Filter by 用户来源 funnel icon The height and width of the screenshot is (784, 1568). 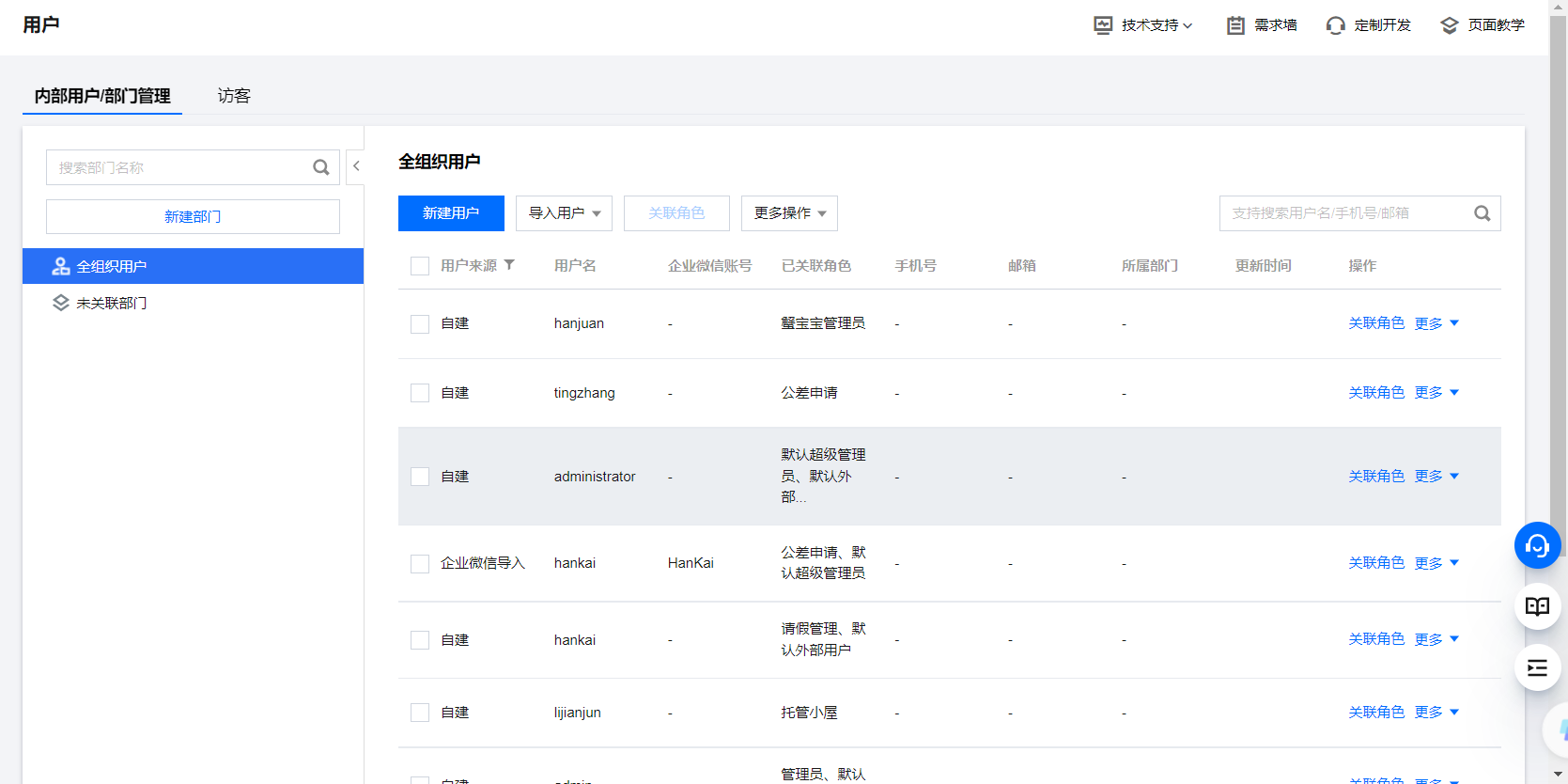click(509, 265)
